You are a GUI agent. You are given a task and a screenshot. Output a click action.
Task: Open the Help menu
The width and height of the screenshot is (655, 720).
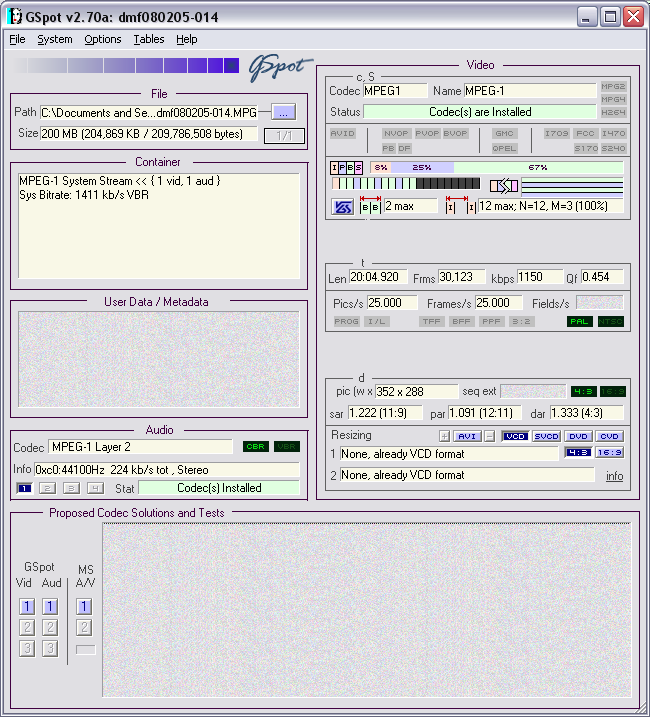[186, 39]
